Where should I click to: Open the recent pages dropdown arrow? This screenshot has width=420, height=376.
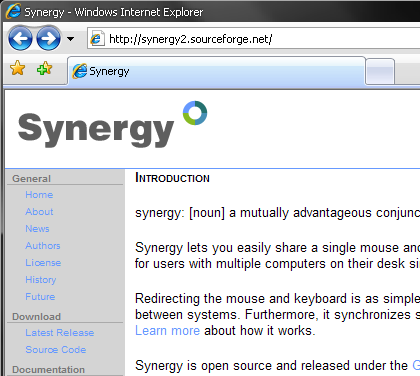70,39
